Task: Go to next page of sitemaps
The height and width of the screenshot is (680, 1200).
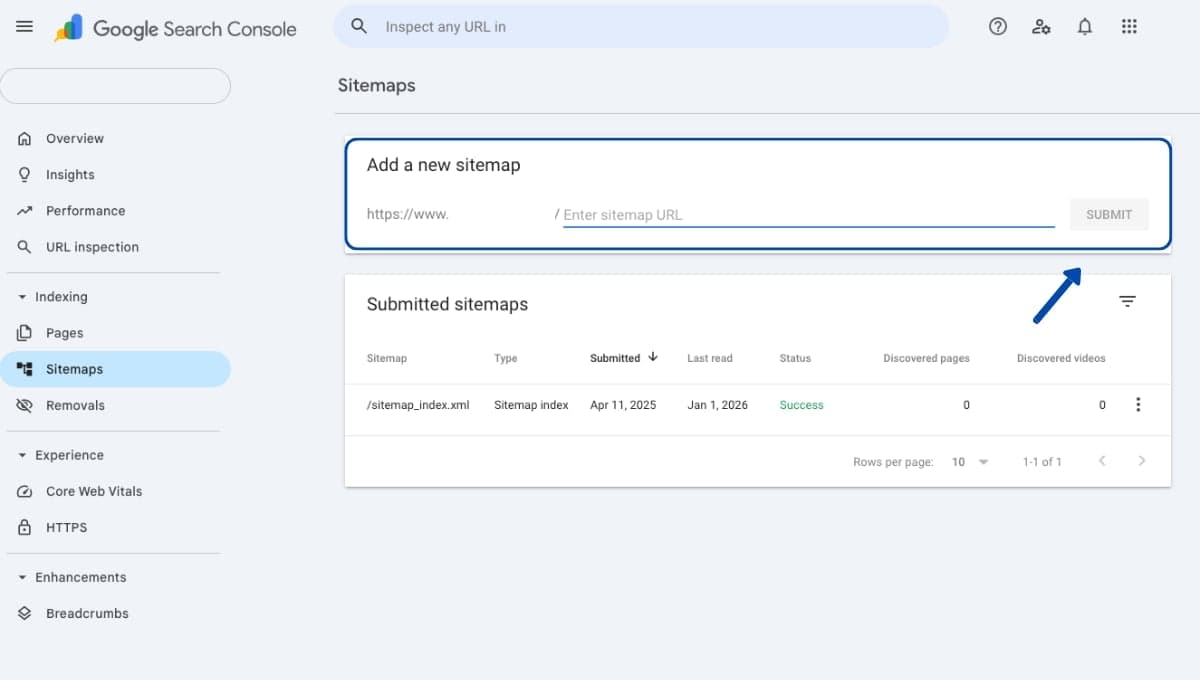Action: tap(1142, 461)
